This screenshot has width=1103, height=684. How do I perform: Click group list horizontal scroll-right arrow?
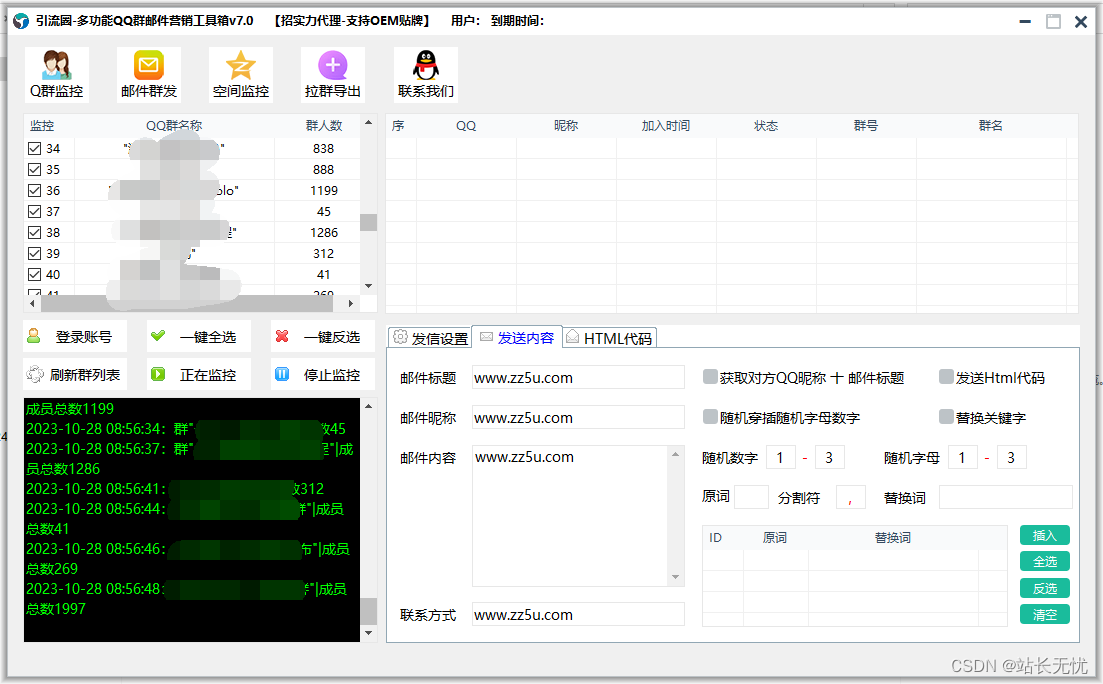click(351, 303)
